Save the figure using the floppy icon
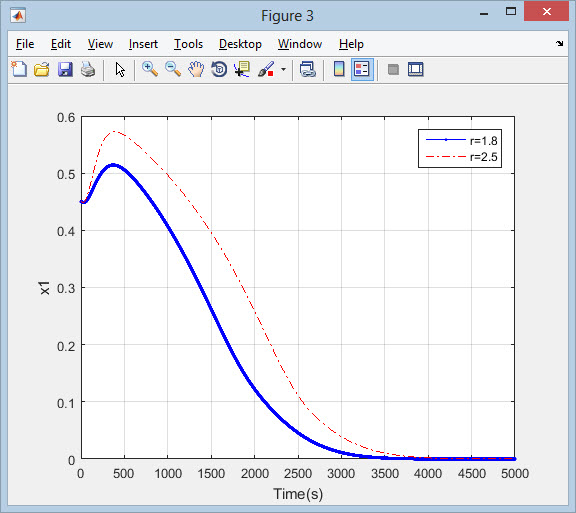The height and width of the screenshot is (513, 576). point(65,69)
